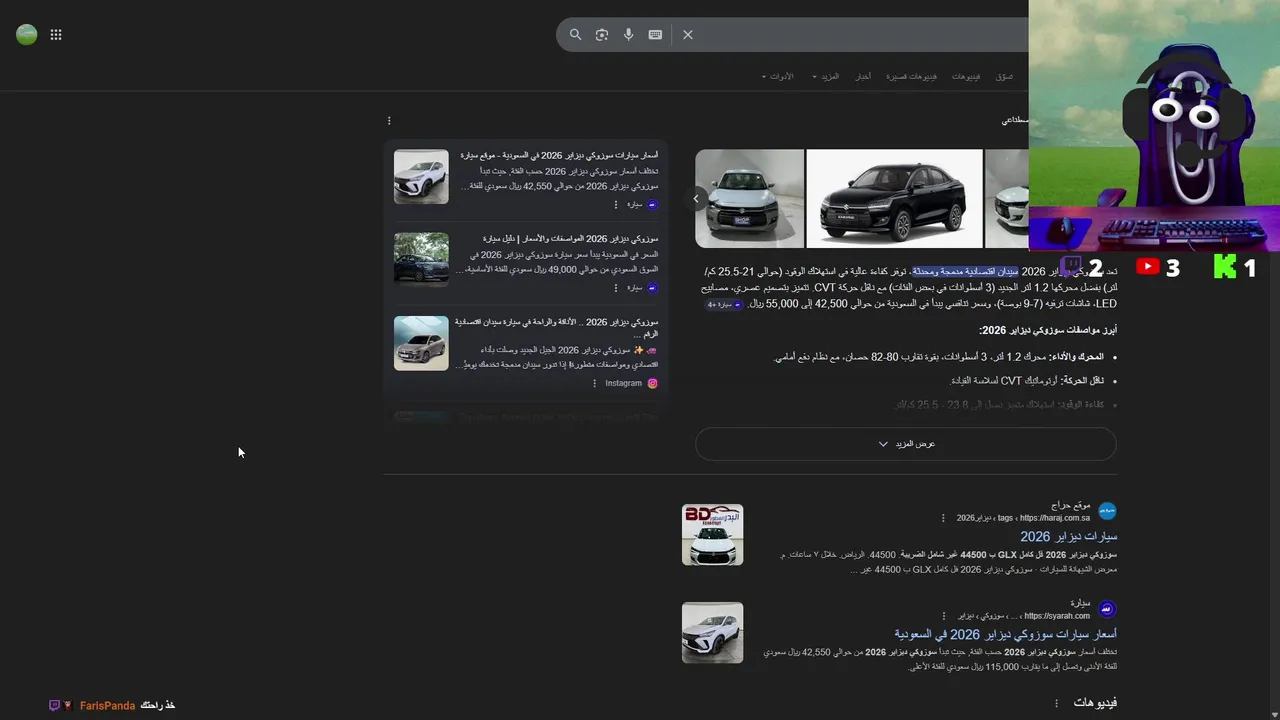Open Google Lens image search icon
The image size is (1280, 720).
[x=602, y=34]
